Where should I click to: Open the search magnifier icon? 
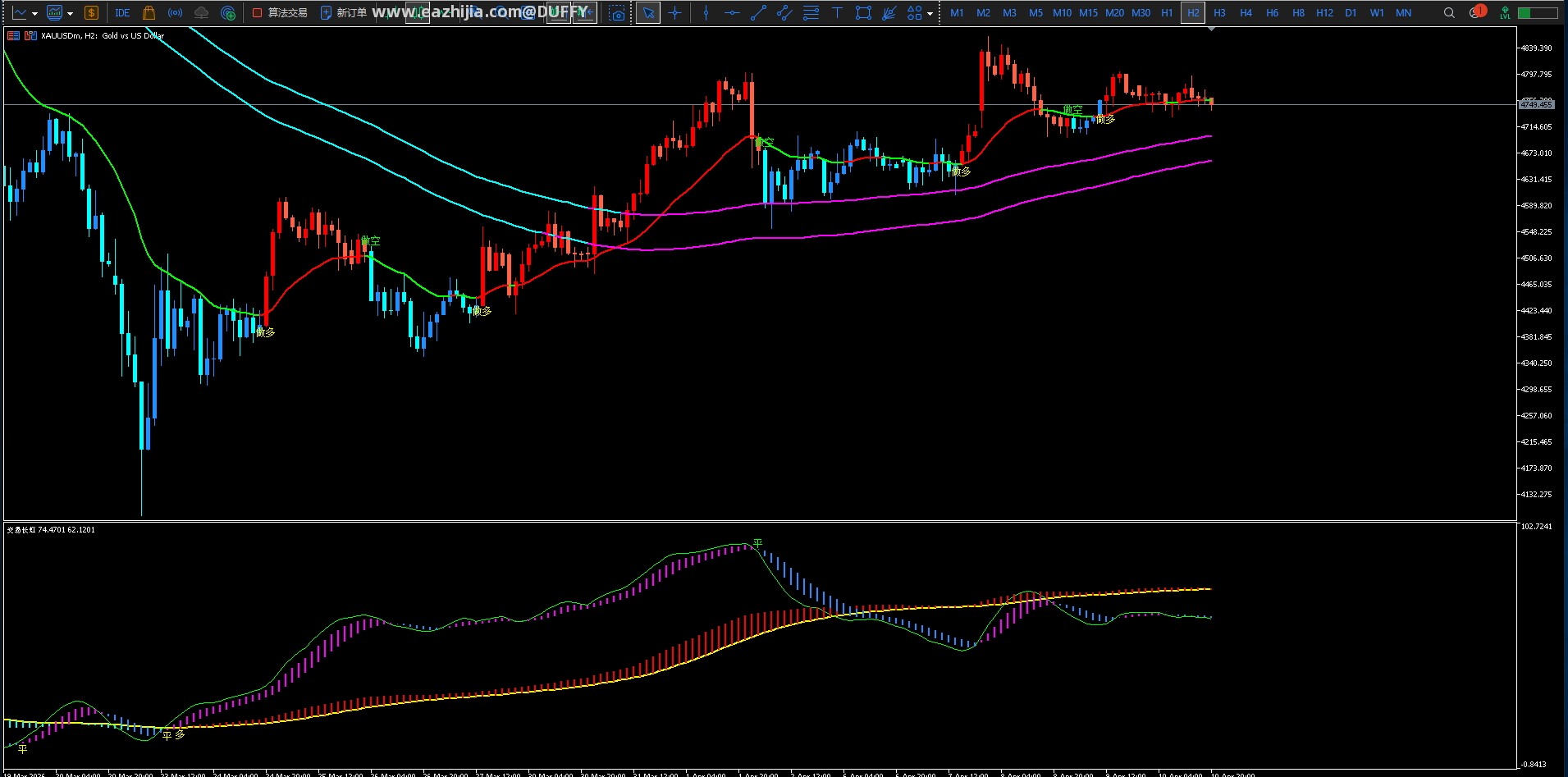[1449, 13]
